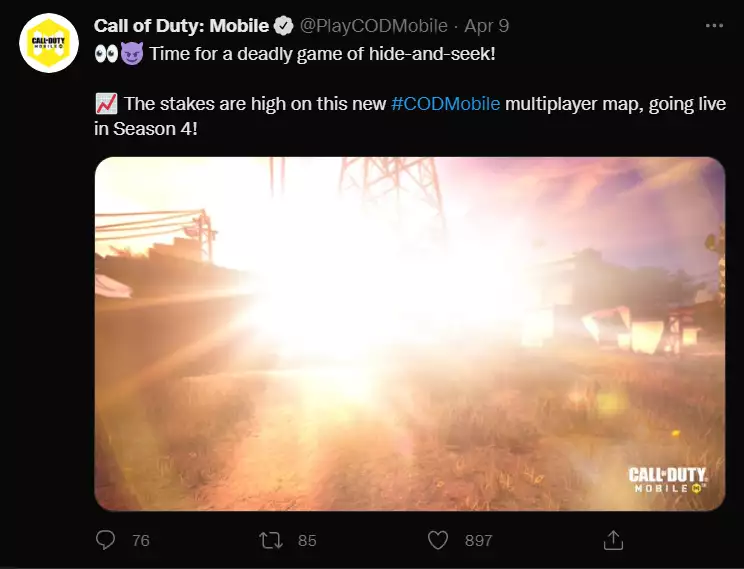Click the Call of Duty Mobile video watermark
This screenshot has height=569, width=744.
click(x=668, y=481)
